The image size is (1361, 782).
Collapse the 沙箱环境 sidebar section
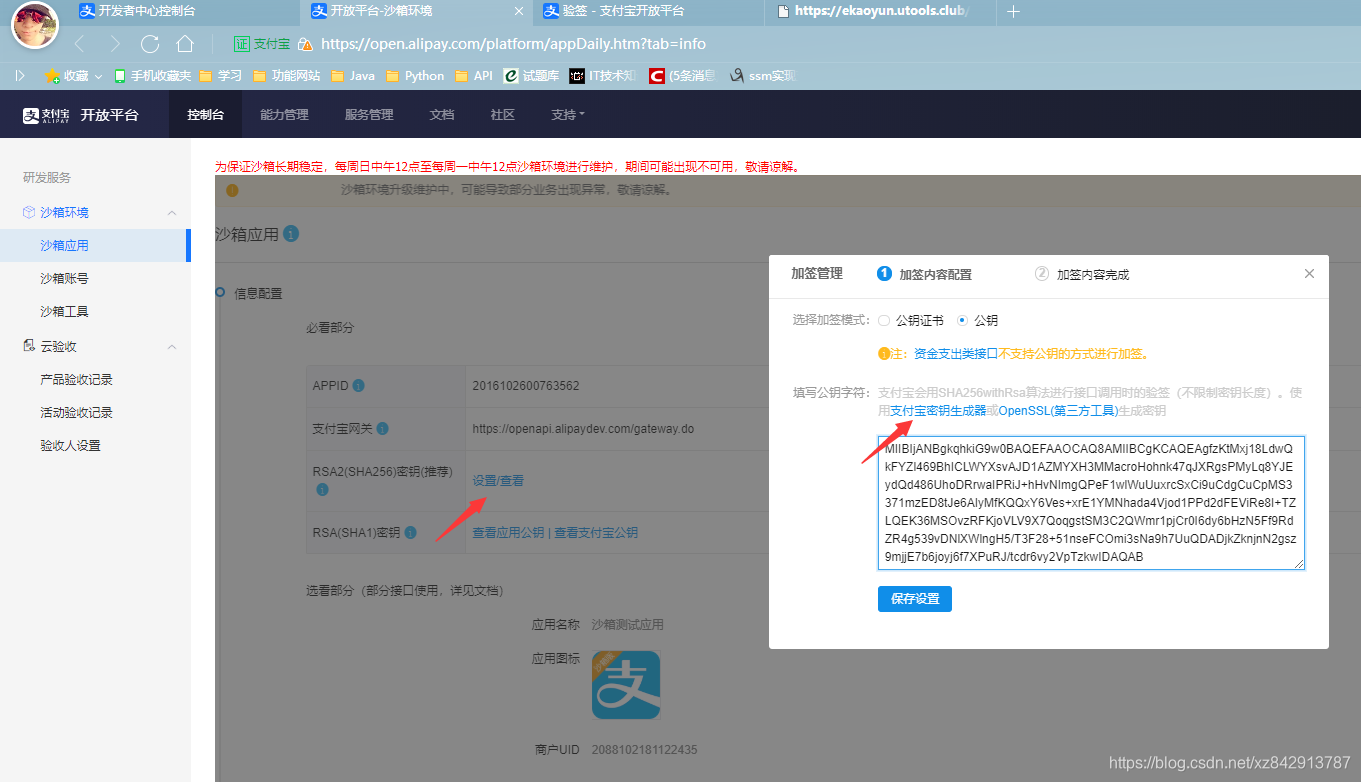click(x=171, y=212)
